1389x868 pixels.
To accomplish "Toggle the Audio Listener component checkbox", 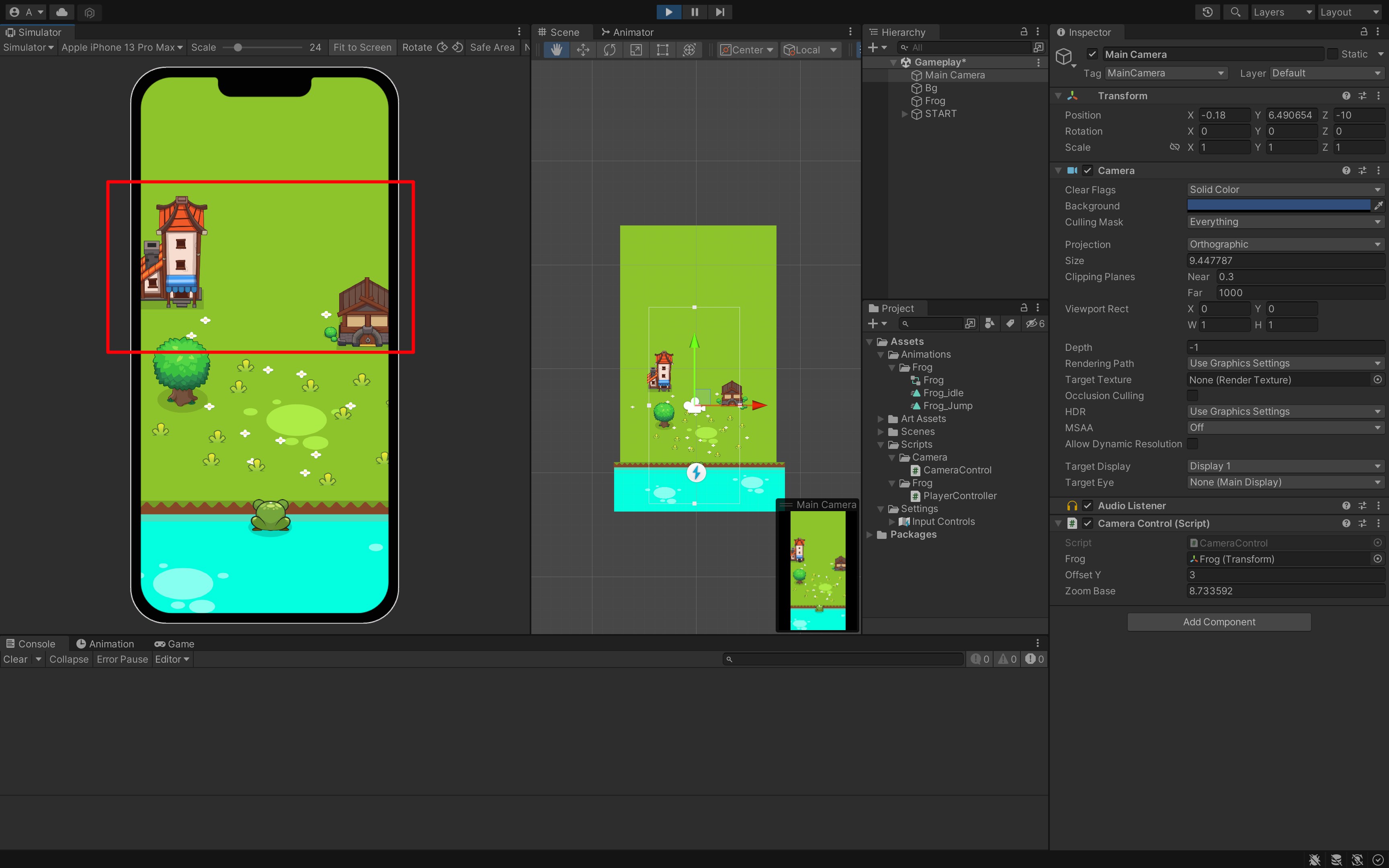I will coord(1088,506).
